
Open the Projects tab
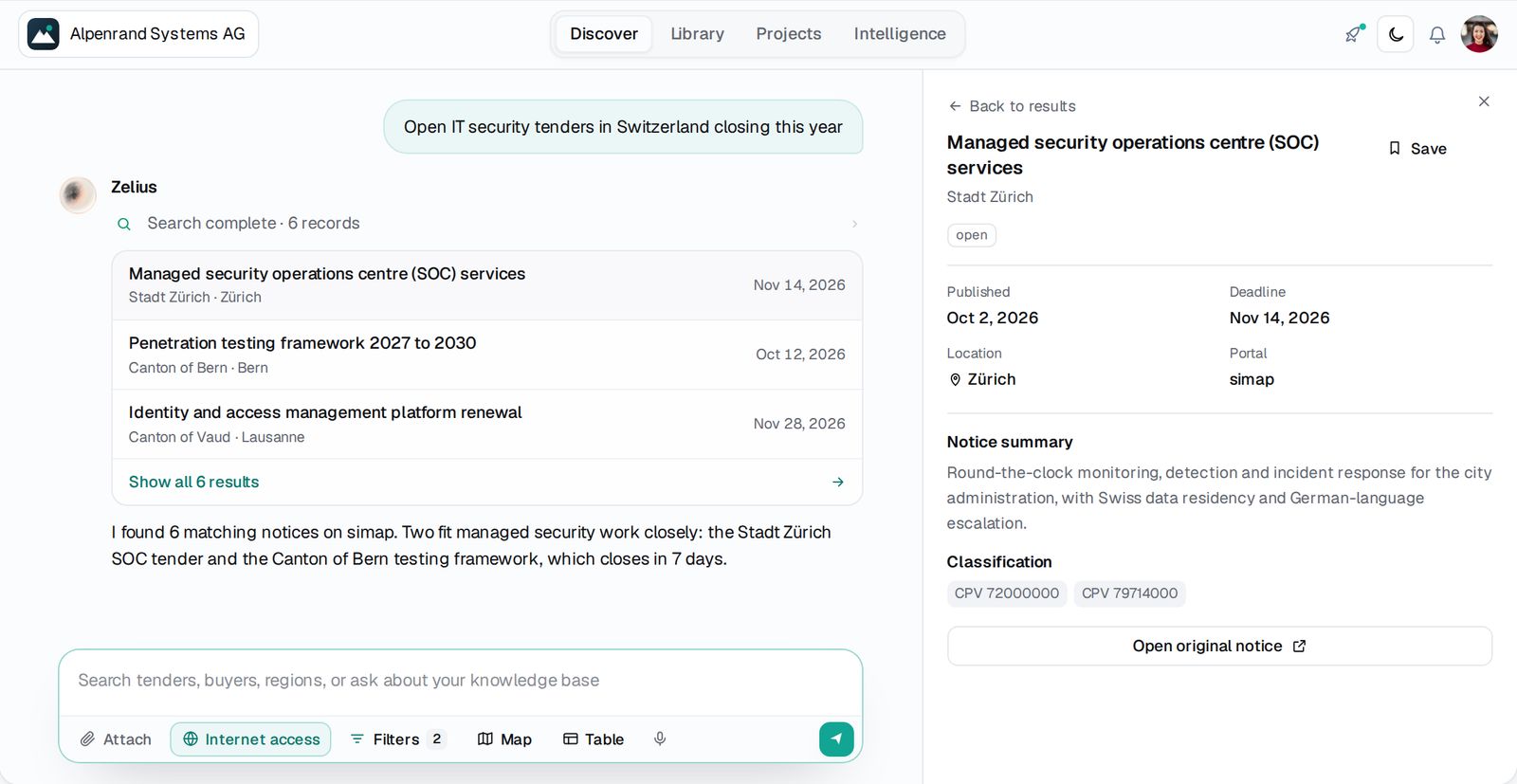tap(789, 34)
